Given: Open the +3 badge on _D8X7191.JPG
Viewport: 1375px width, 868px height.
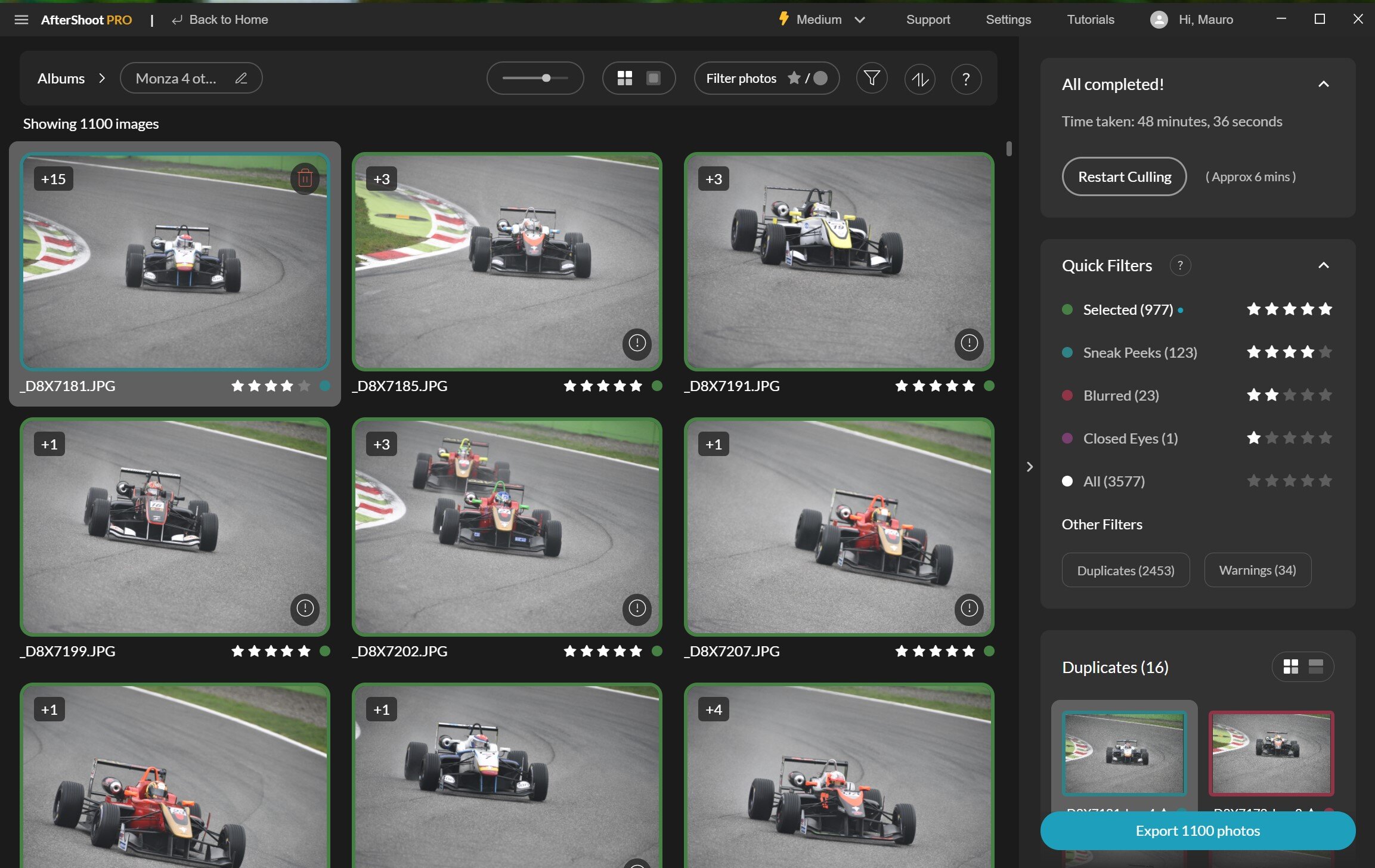Looking at the screenshot, I should (x=714, y=179).
